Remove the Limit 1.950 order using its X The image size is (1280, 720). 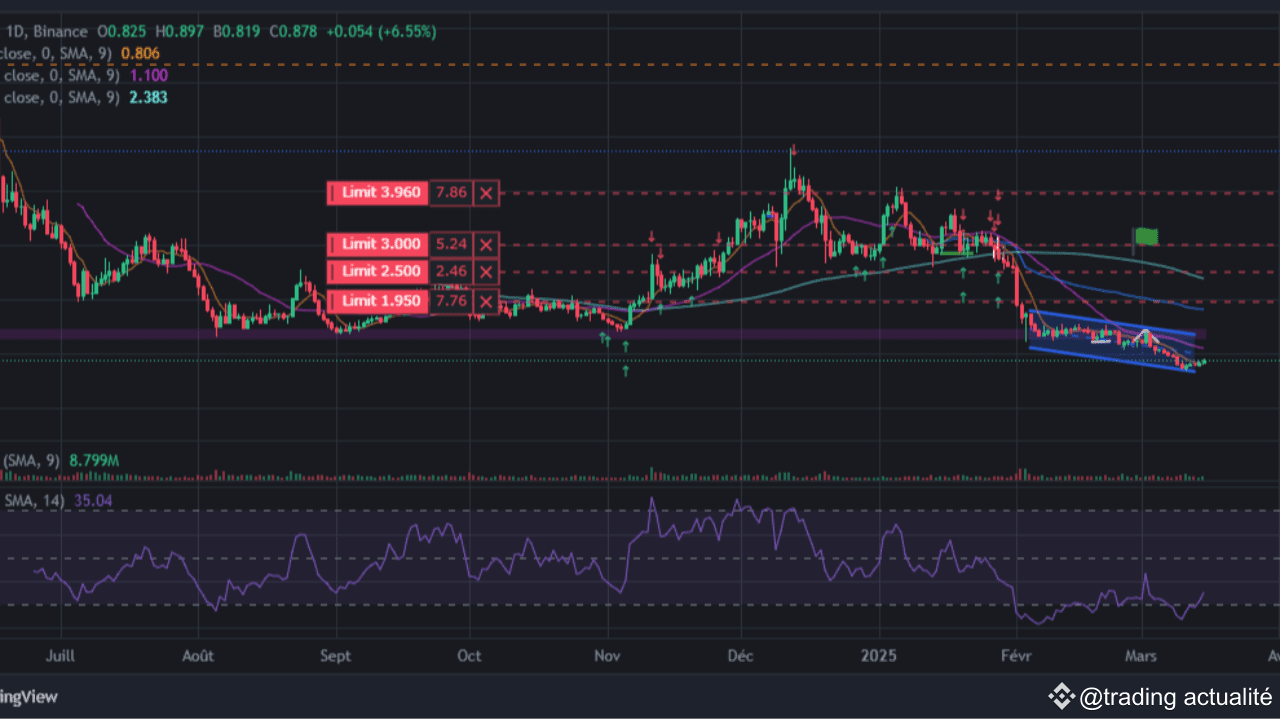(x=485, y=301)
